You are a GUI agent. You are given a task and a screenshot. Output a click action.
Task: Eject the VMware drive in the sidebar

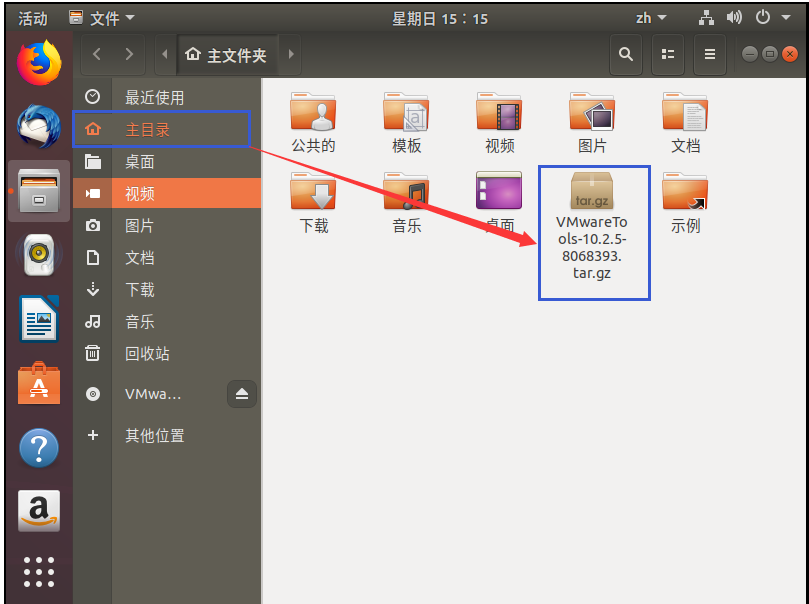tap(241, 394)
